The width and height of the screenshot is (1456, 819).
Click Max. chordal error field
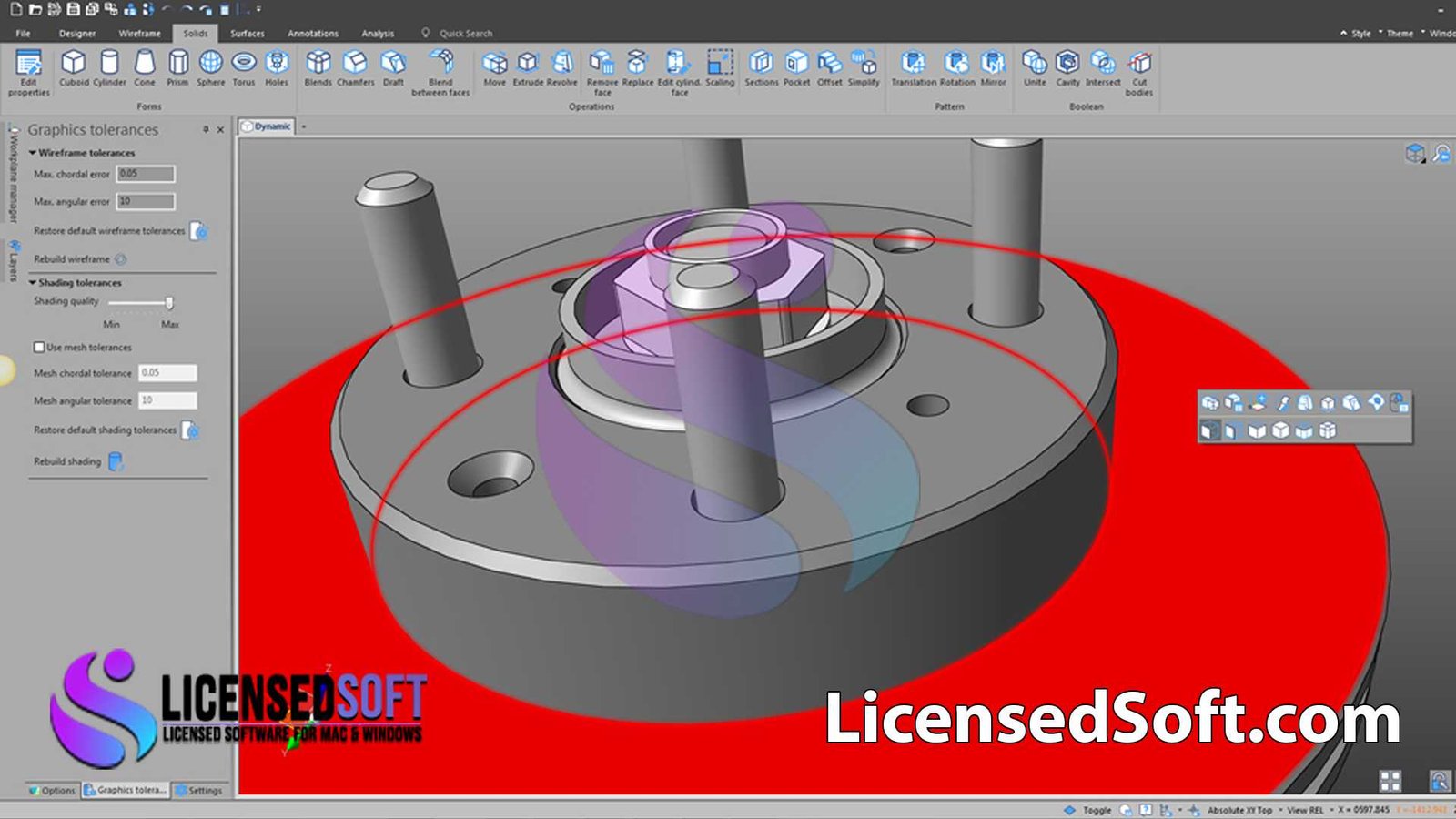[x=146, y=174]
